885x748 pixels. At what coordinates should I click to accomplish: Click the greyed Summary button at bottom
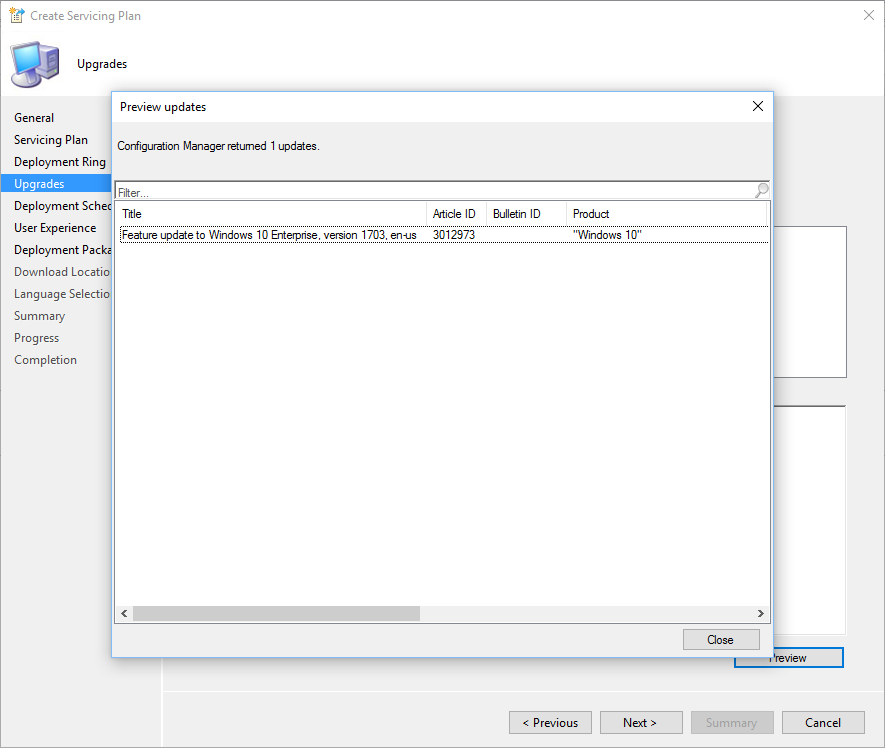coord(732,723)
